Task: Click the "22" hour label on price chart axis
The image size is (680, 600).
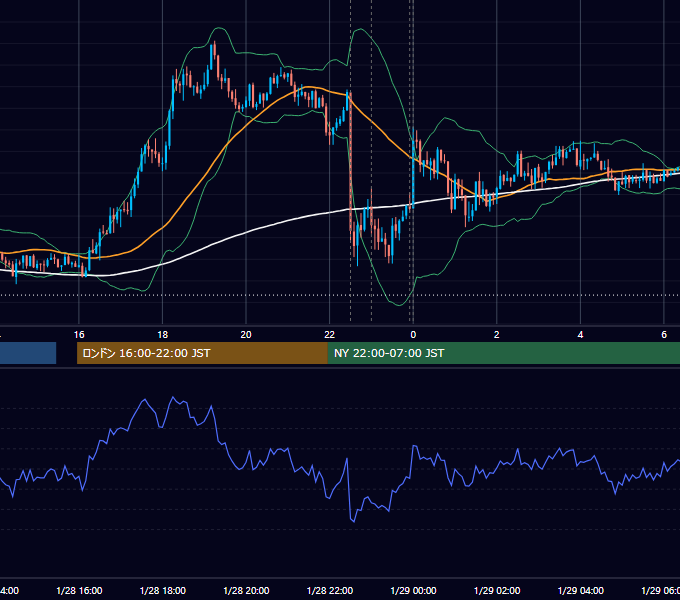Action: pyautogui.click(x=330, y=335)
